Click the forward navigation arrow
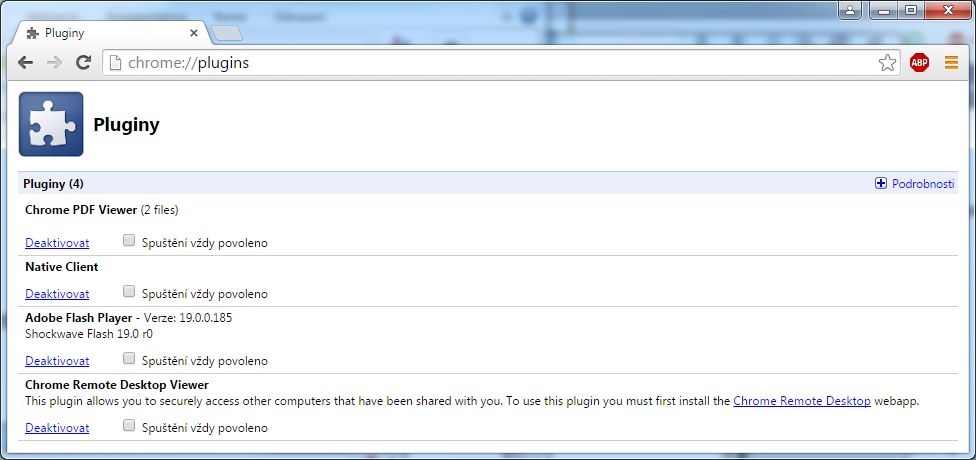The width and height of the screenshot is (976, 460). pyautogui.click(x=55, y=62)
